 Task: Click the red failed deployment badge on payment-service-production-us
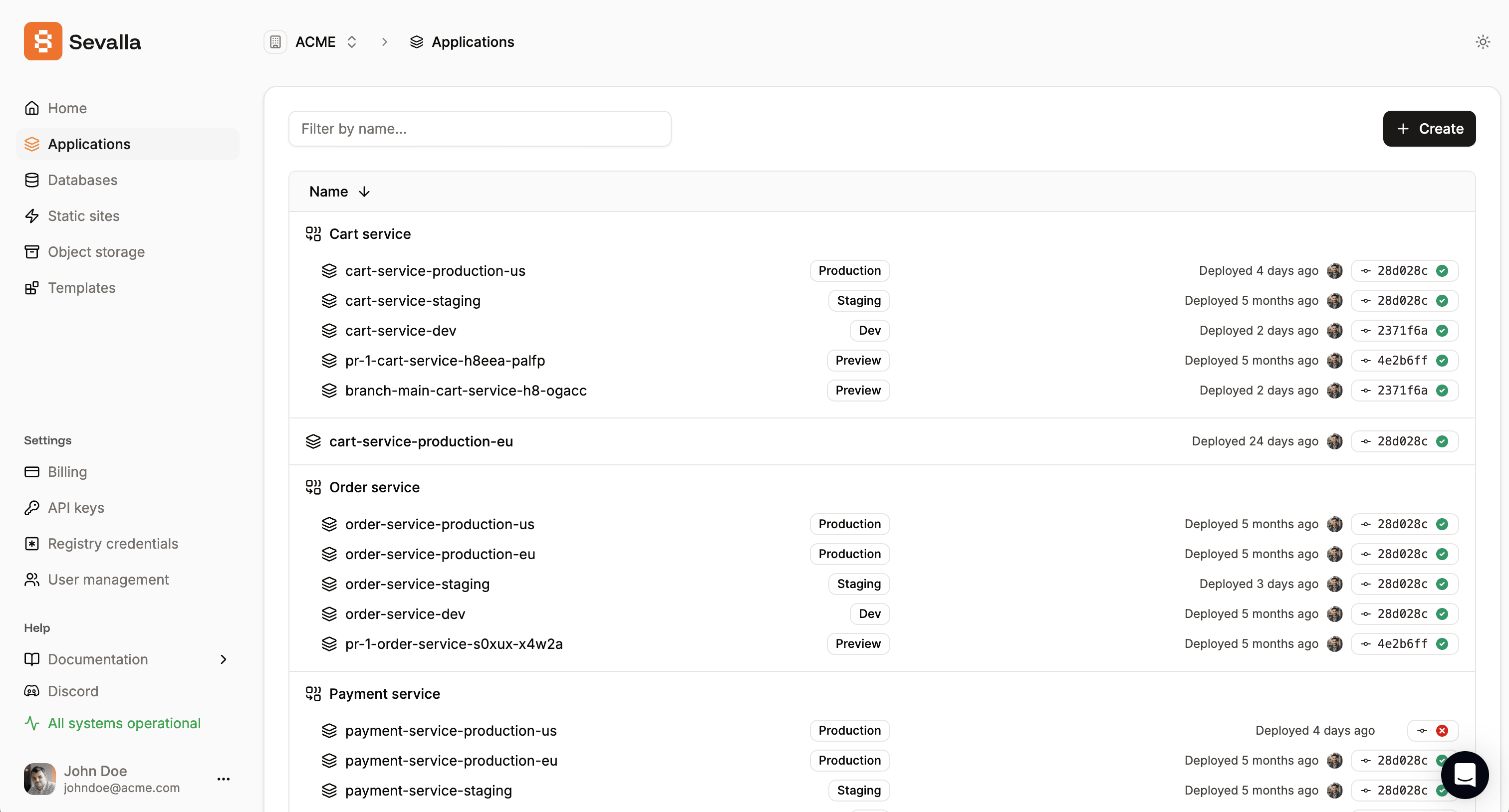click(x=1442, y=730)
